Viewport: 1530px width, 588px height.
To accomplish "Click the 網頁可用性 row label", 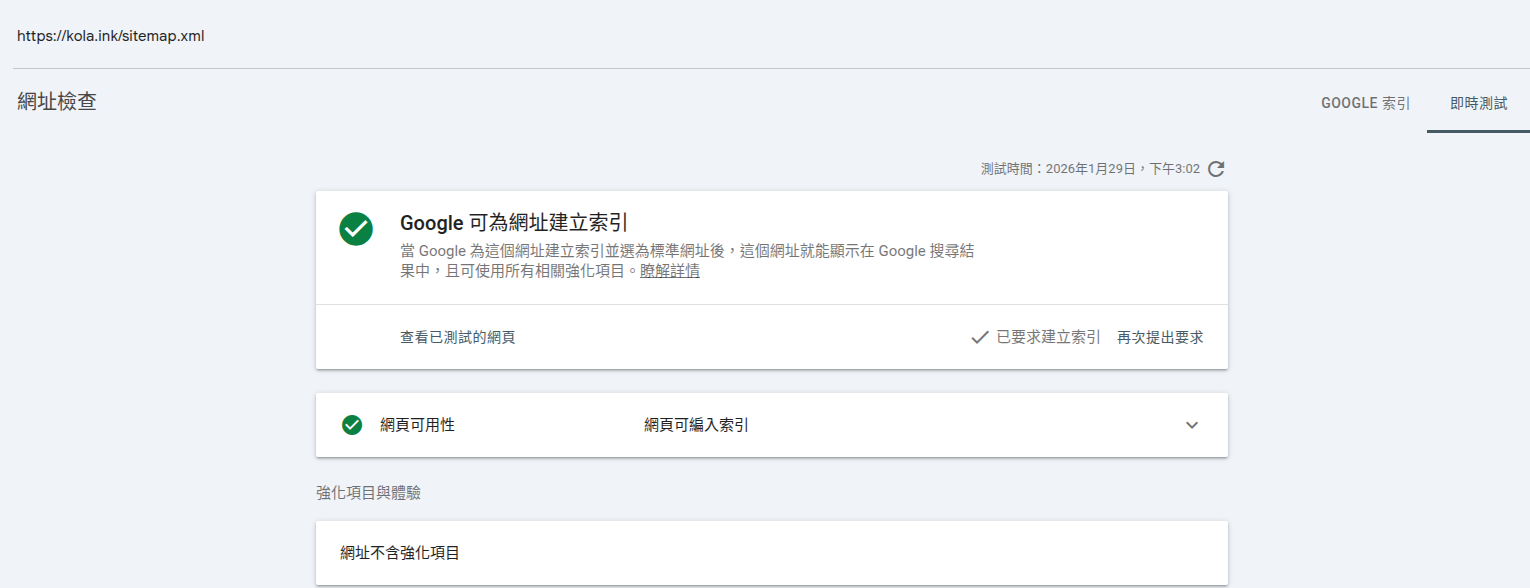I will pos(417,425).
